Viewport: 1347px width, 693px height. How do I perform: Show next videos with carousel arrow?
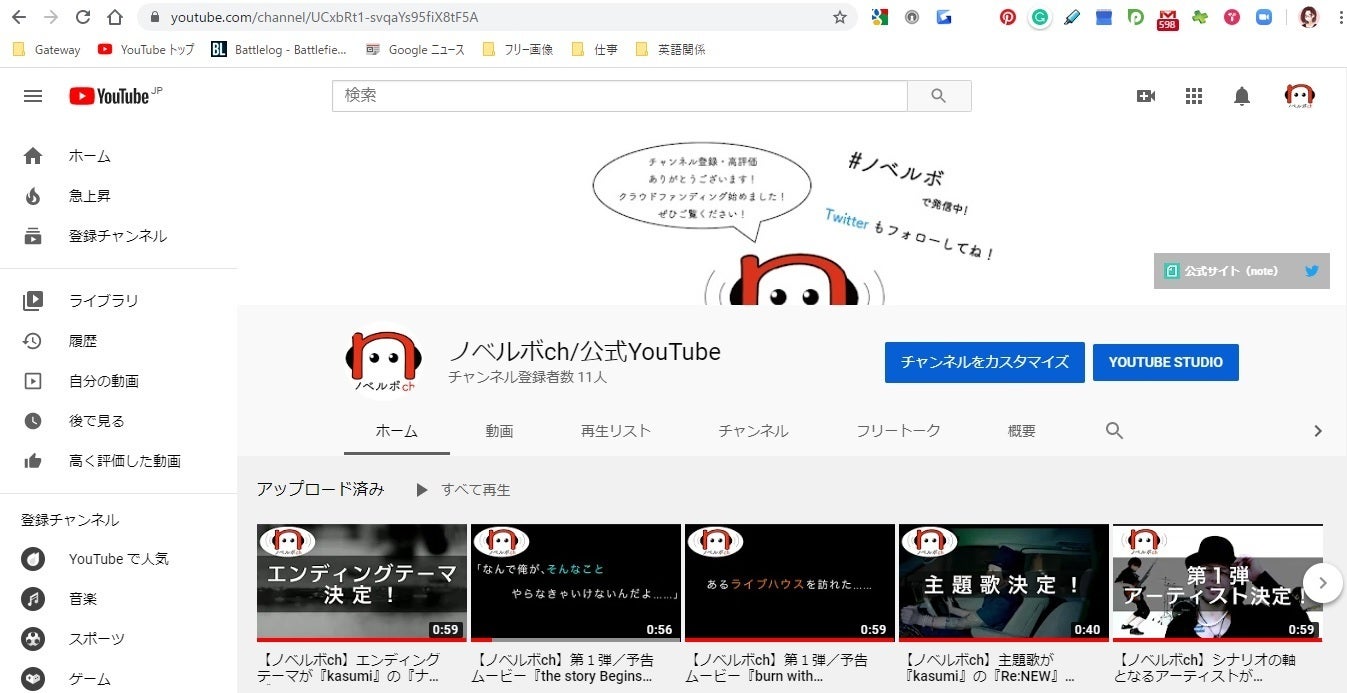[1323, 582]
